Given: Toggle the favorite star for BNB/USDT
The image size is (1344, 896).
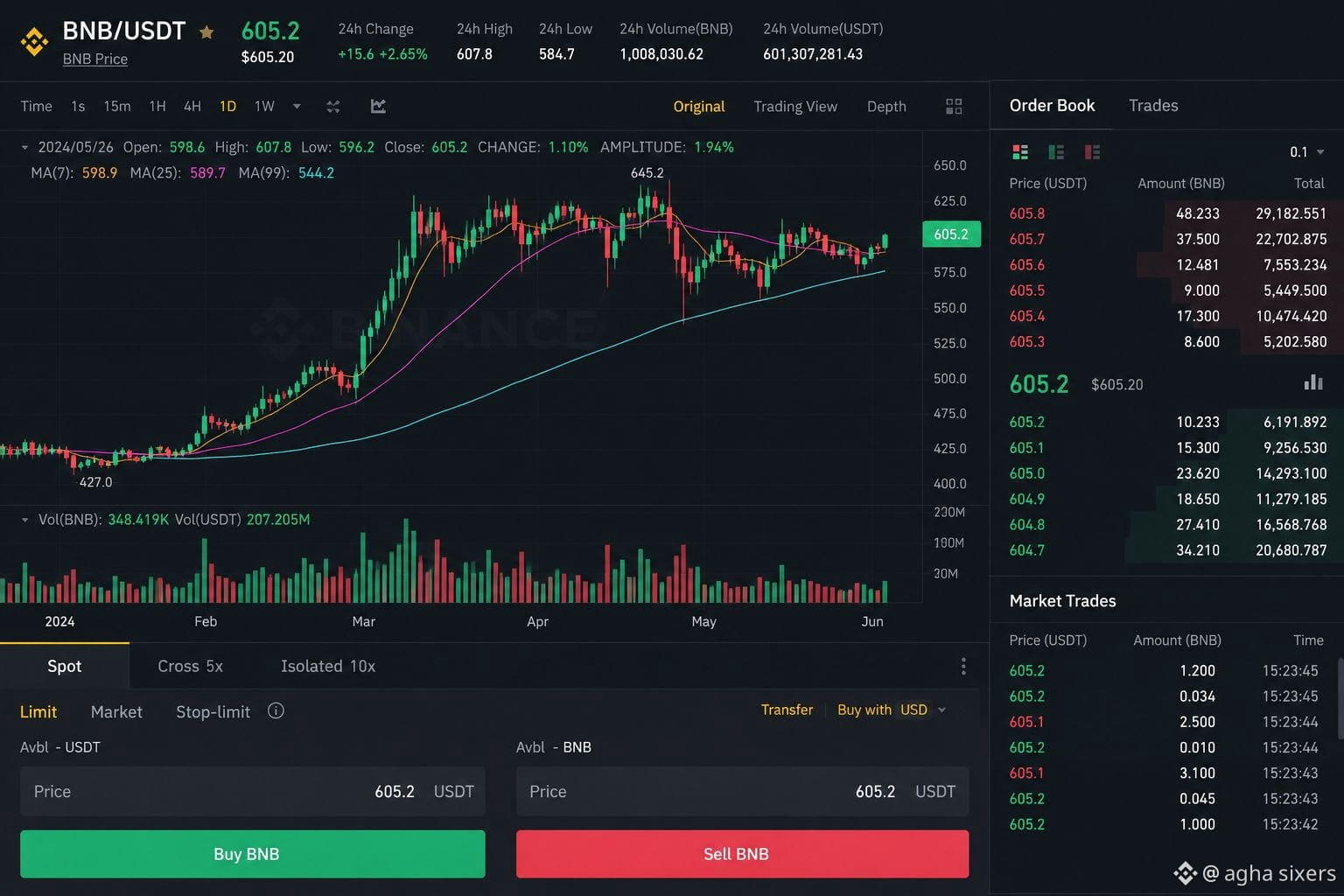Looking at the screenshot, I should click(x=206, y=32).
